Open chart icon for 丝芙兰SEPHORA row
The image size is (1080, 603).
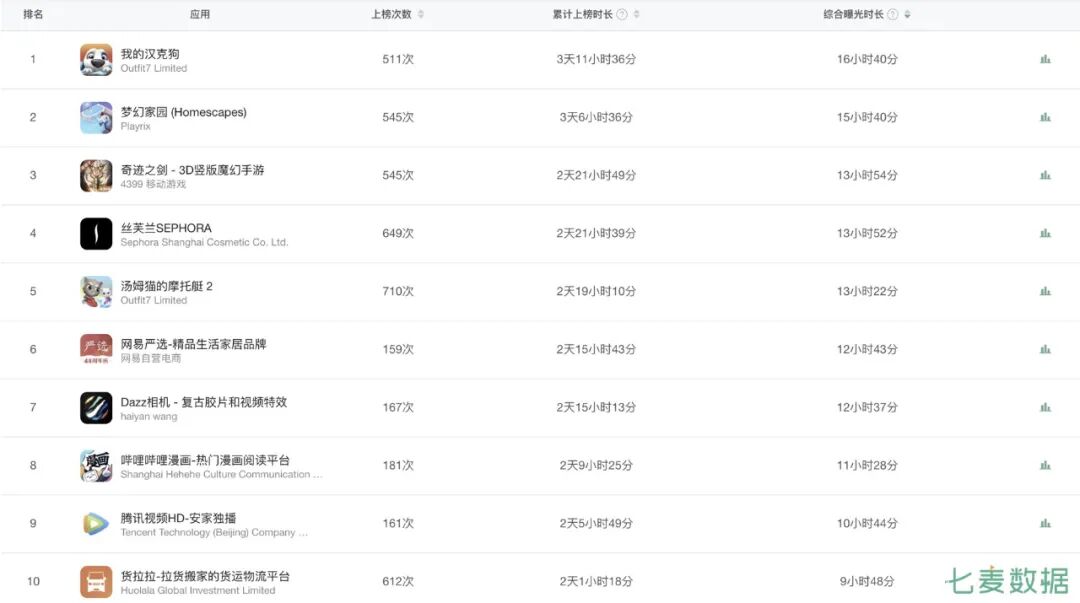pyautogui.click(x=1045, y=233)
